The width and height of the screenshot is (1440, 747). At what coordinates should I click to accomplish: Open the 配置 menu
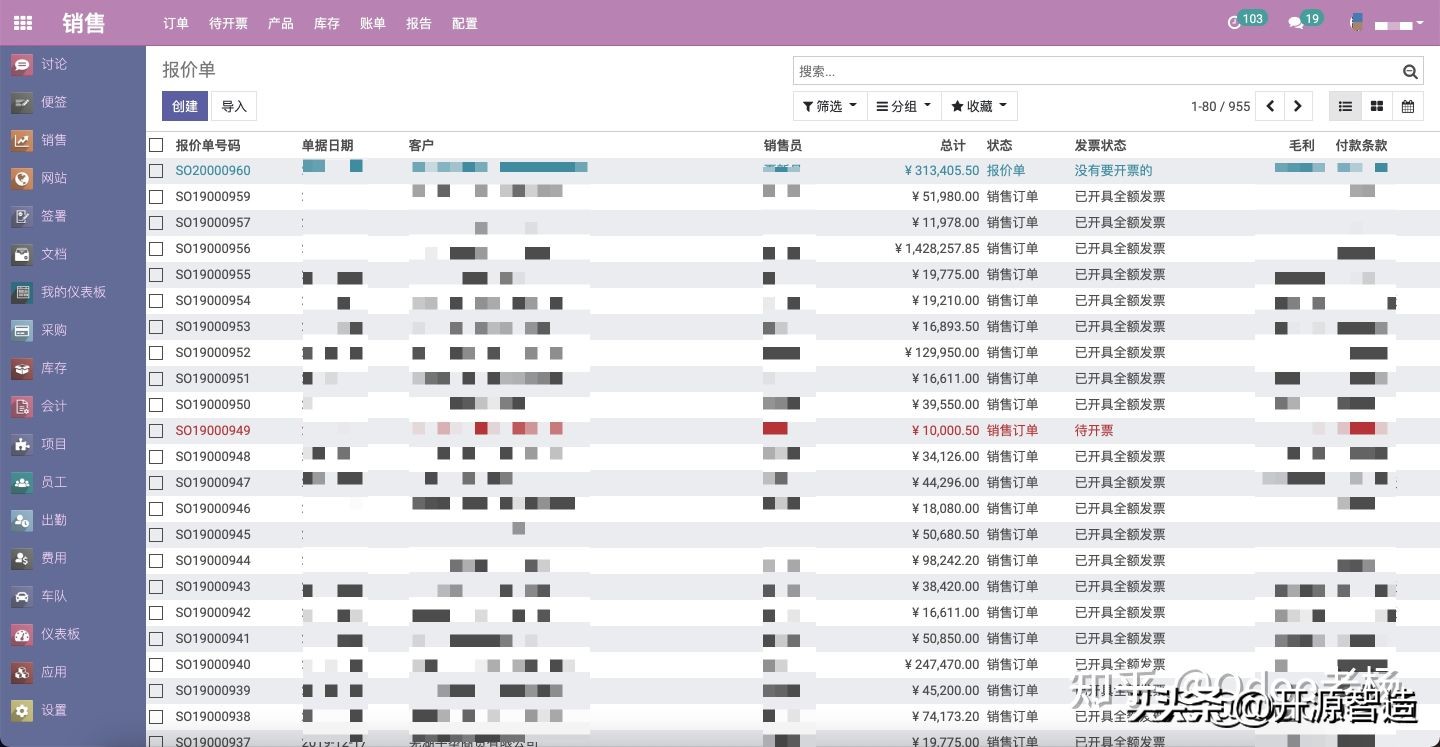(x=465, y=23)
